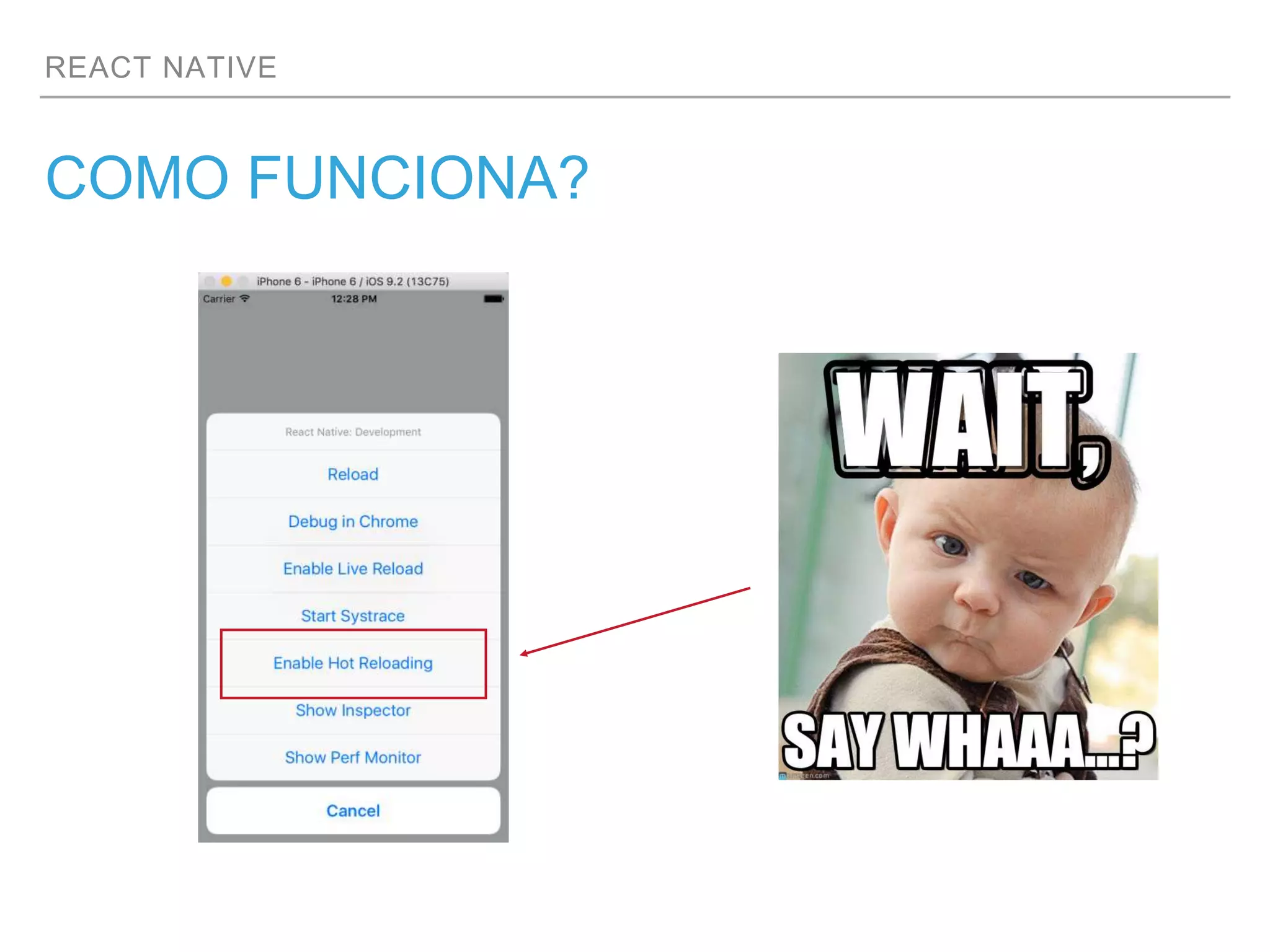Select Show Perf Monitor
This screenshot has height=952, width=1270.
tap(353, 757)
